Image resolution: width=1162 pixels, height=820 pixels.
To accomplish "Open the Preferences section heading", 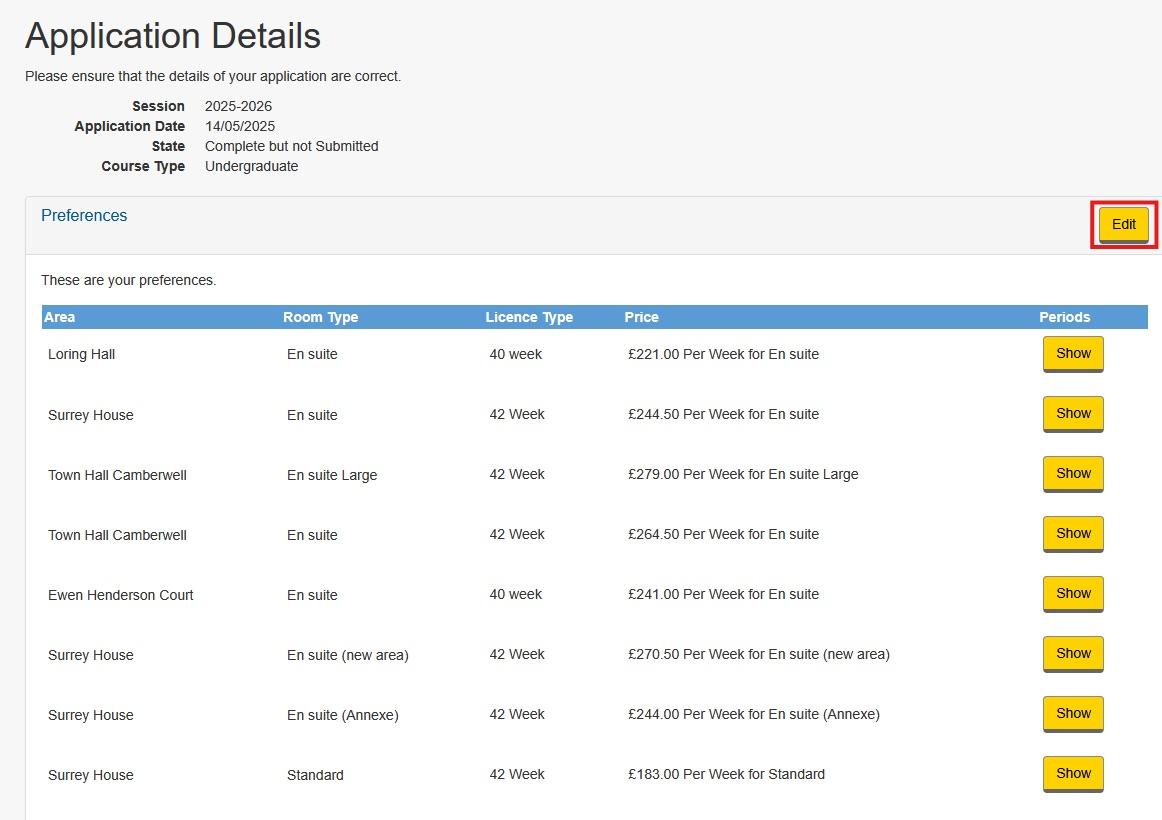I will pos(84,215).
